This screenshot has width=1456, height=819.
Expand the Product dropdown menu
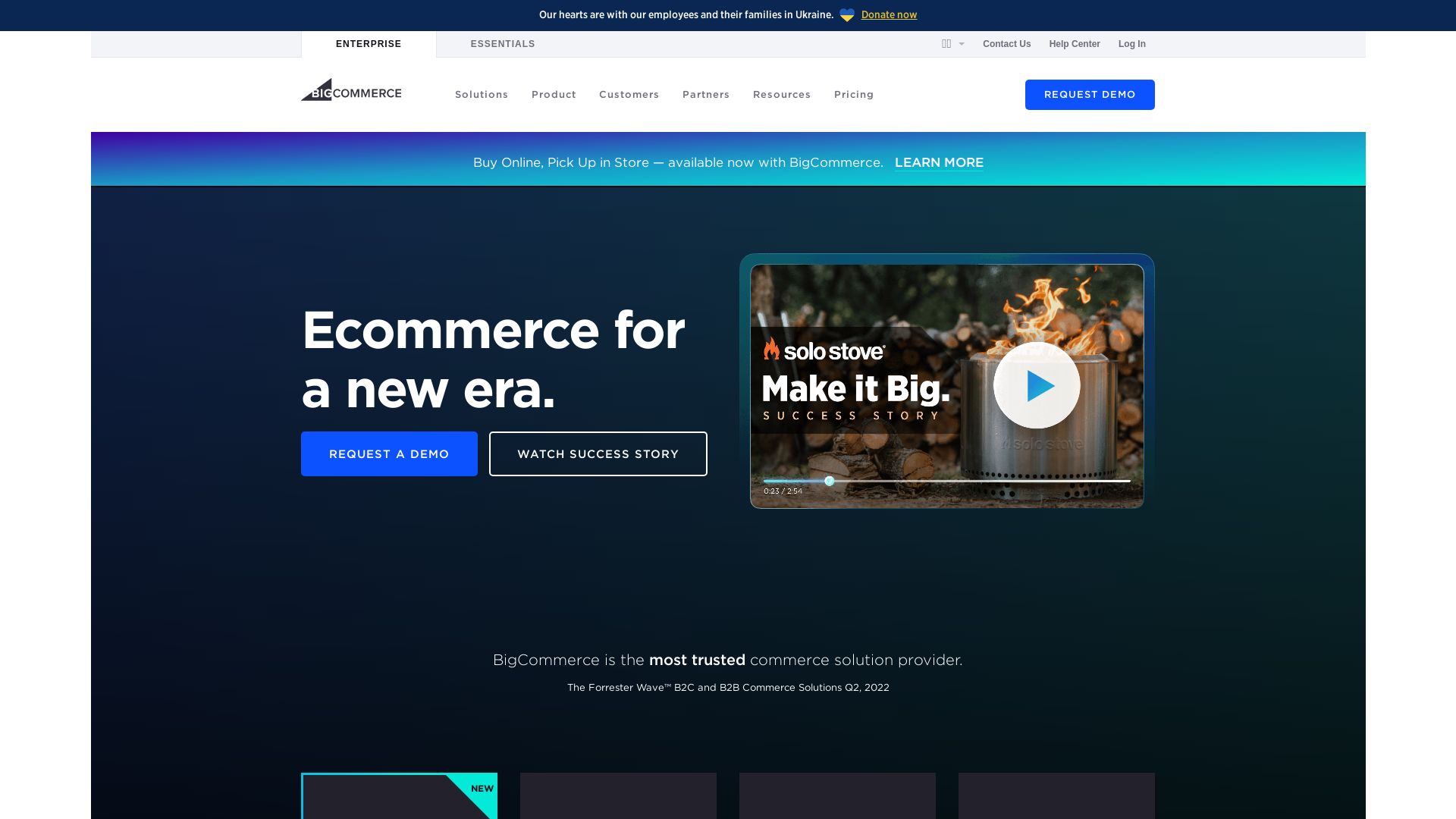(x=554, y=94)
